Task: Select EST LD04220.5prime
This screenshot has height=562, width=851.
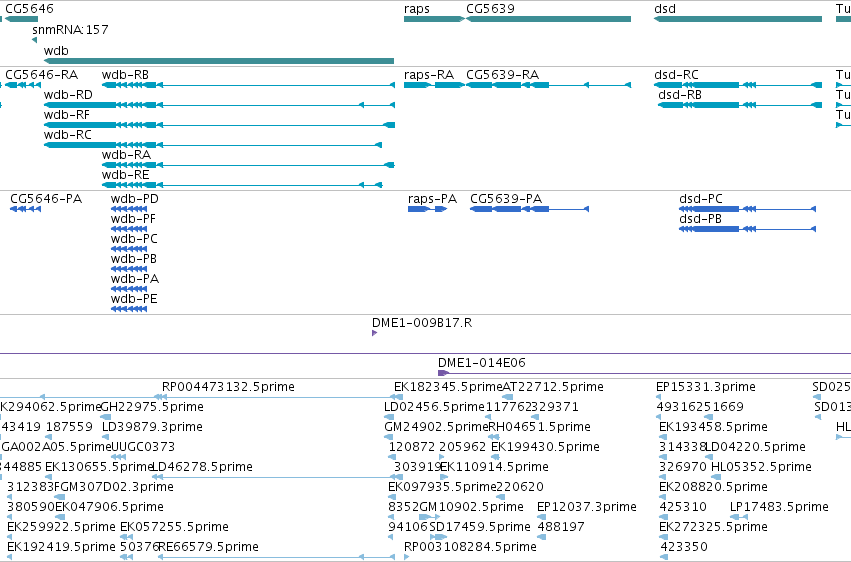Action: [x=755, y=447]
